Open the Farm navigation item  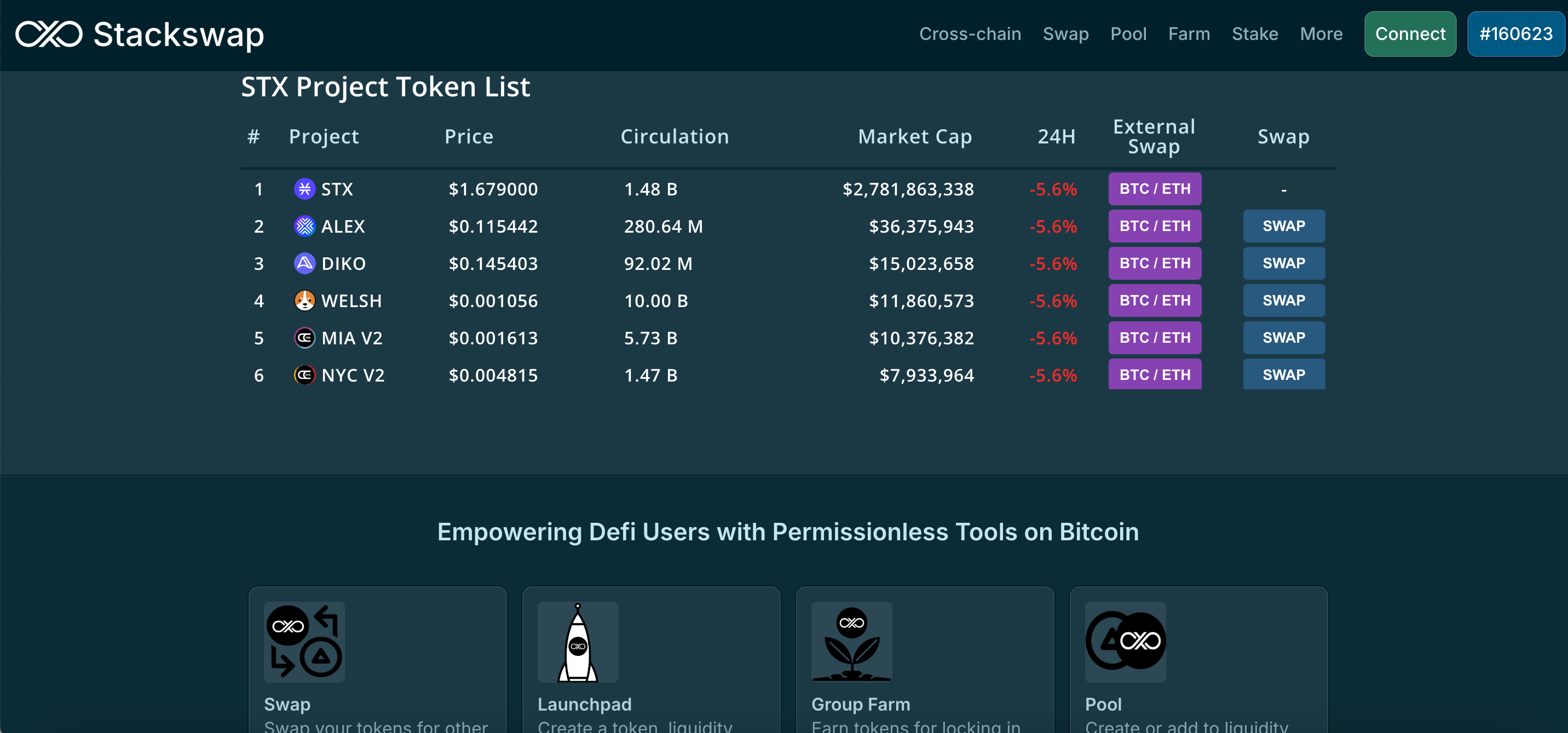(1189, 34)
